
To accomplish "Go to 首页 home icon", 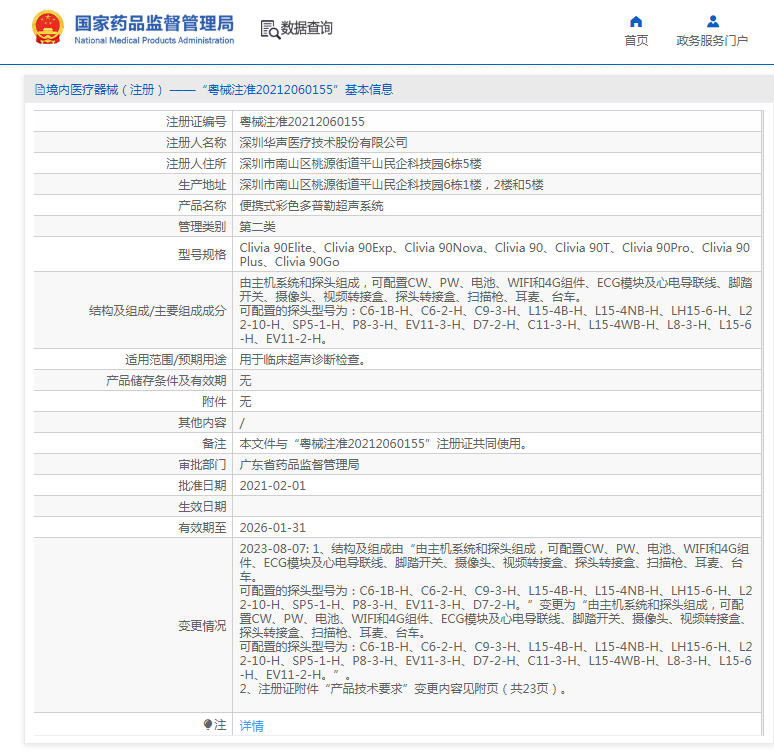I will click(x=636, y=22).
